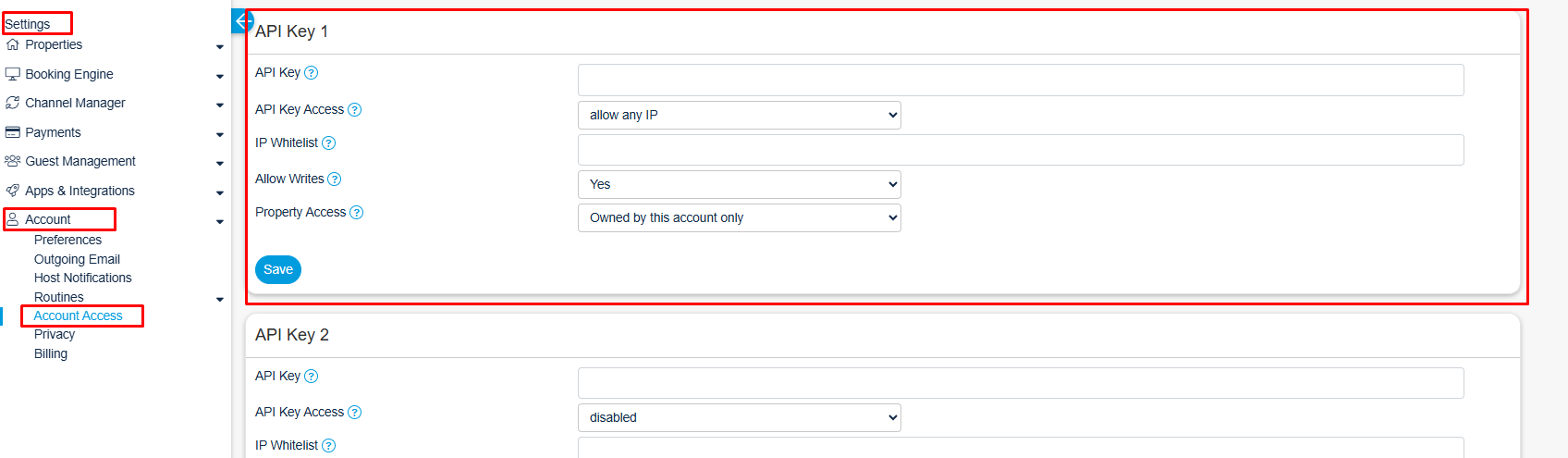Viewport: 1568px width, 458px height.
Task: Click help icon next to API Key 1's API Key Access
Action: click(x=355, y=110)
